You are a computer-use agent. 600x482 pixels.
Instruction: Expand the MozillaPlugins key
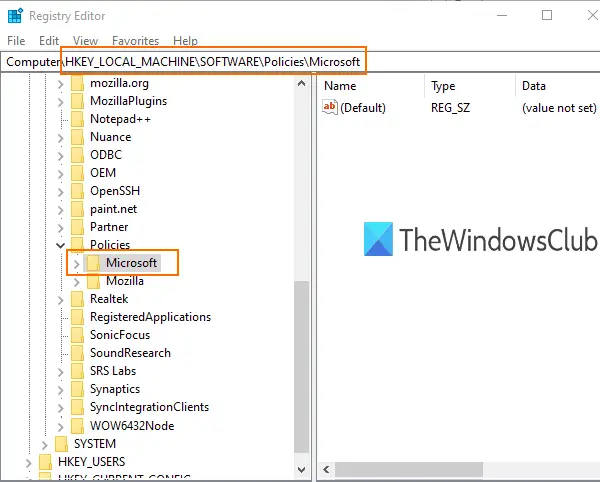click(x=60, y=102)
